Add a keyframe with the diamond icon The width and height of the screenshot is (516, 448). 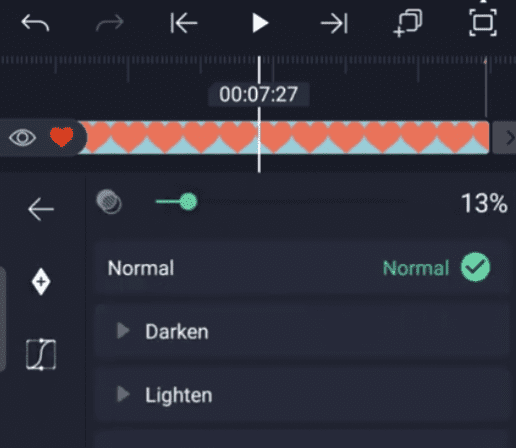click(41, 282)
